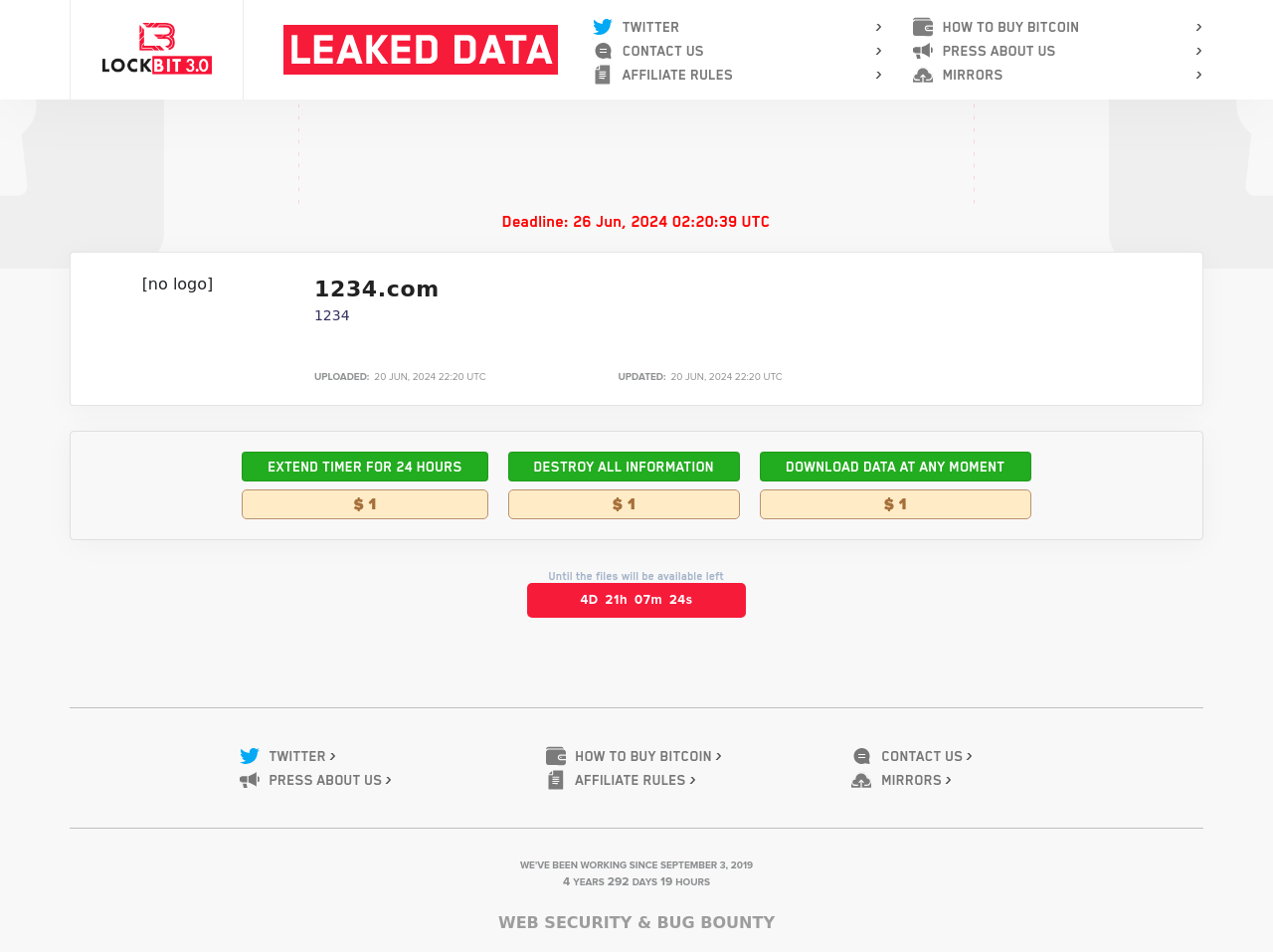Click the Leaked Data banner
The height and width of the screenshot is (952, 1273).
(x=421, y=50)
